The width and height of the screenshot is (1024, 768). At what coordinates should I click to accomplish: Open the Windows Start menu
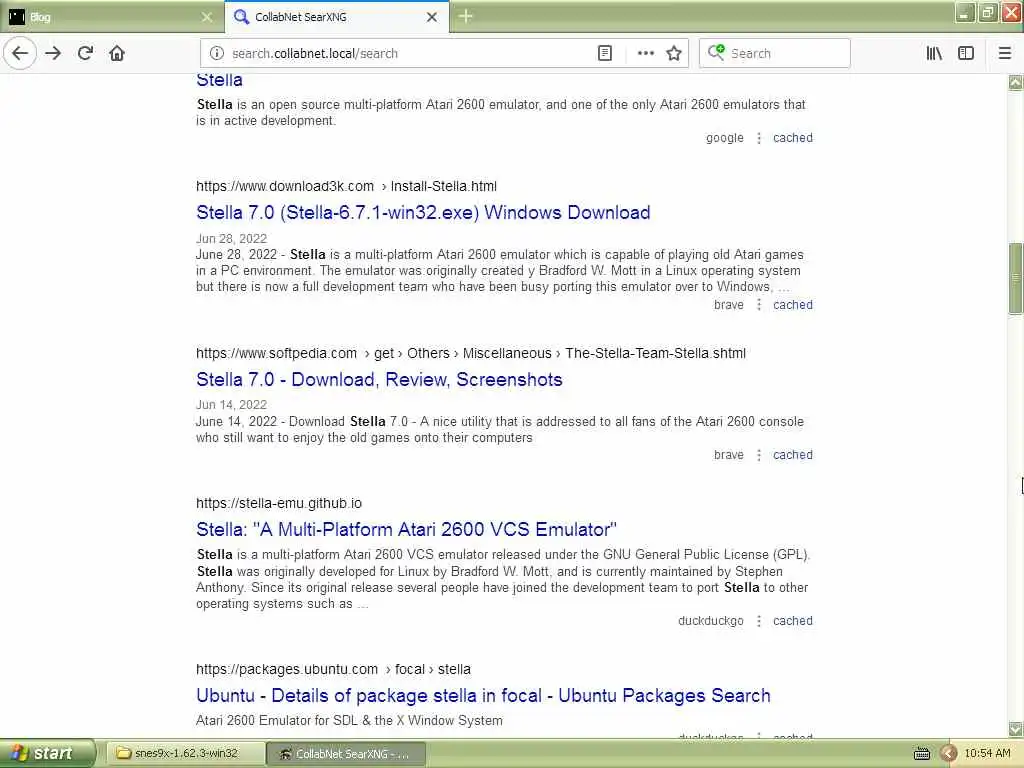coord(46,754)
